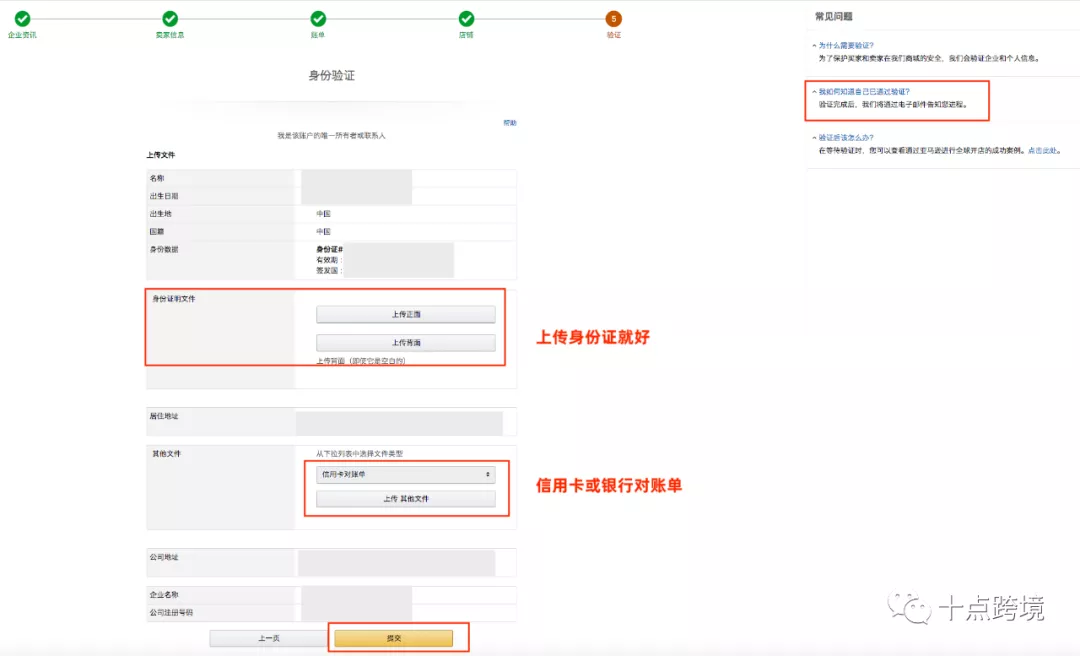Click the orange step 5 验证 circle

coord(614,19)
